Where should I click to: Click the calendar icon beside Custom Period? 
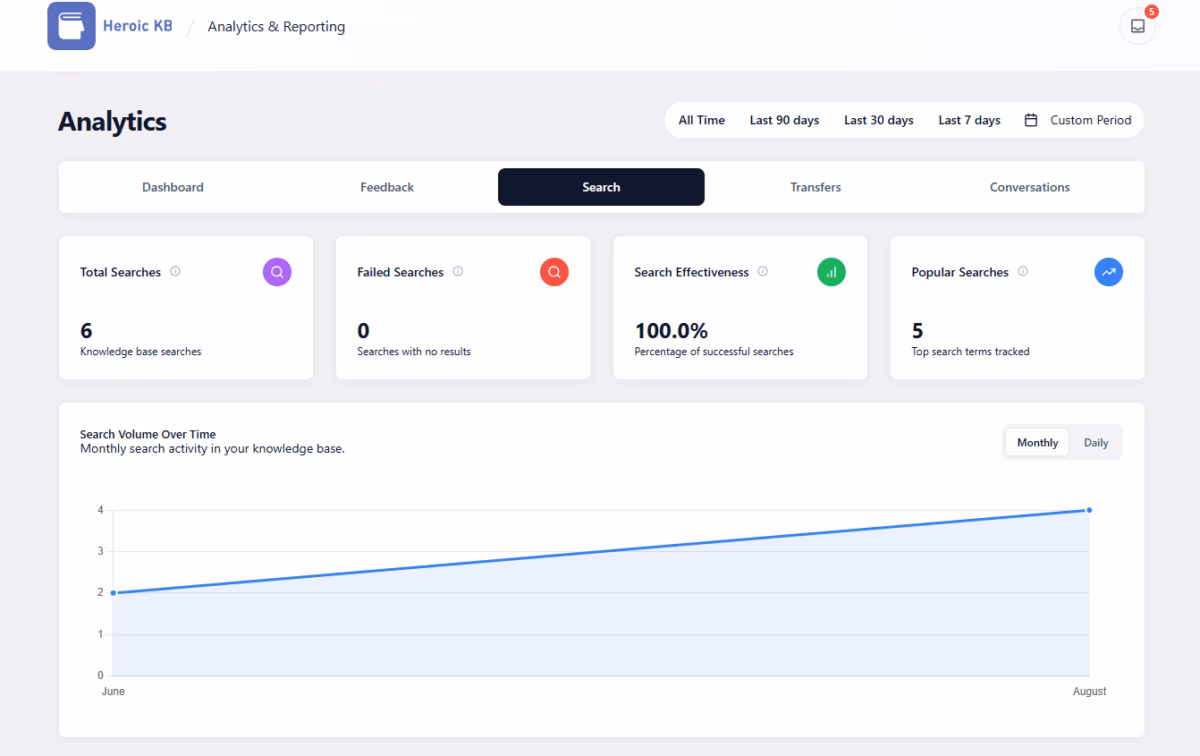(x=1029, y=119)
